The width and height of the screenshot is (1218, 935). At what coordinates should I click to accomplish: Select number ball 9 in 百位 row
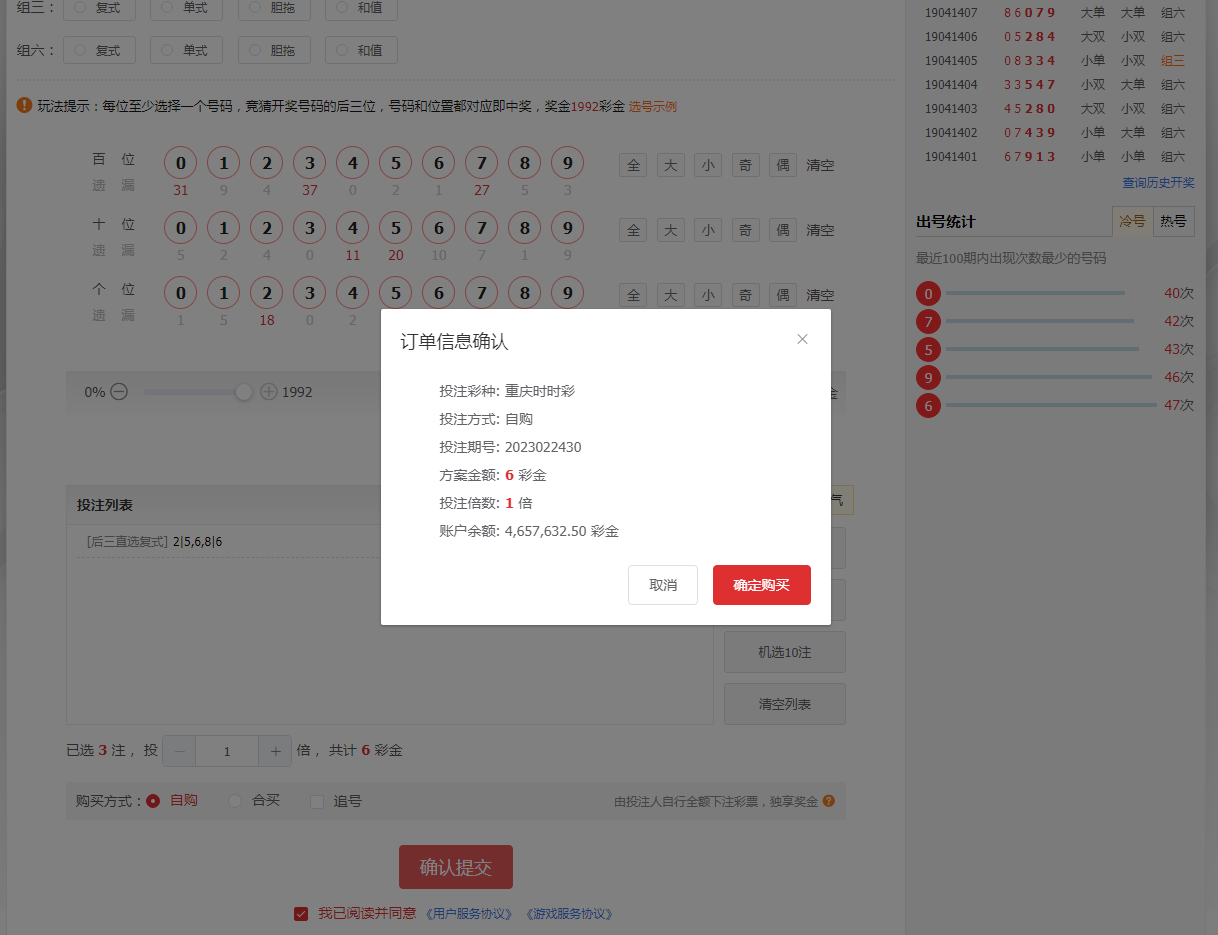[567, 164]
